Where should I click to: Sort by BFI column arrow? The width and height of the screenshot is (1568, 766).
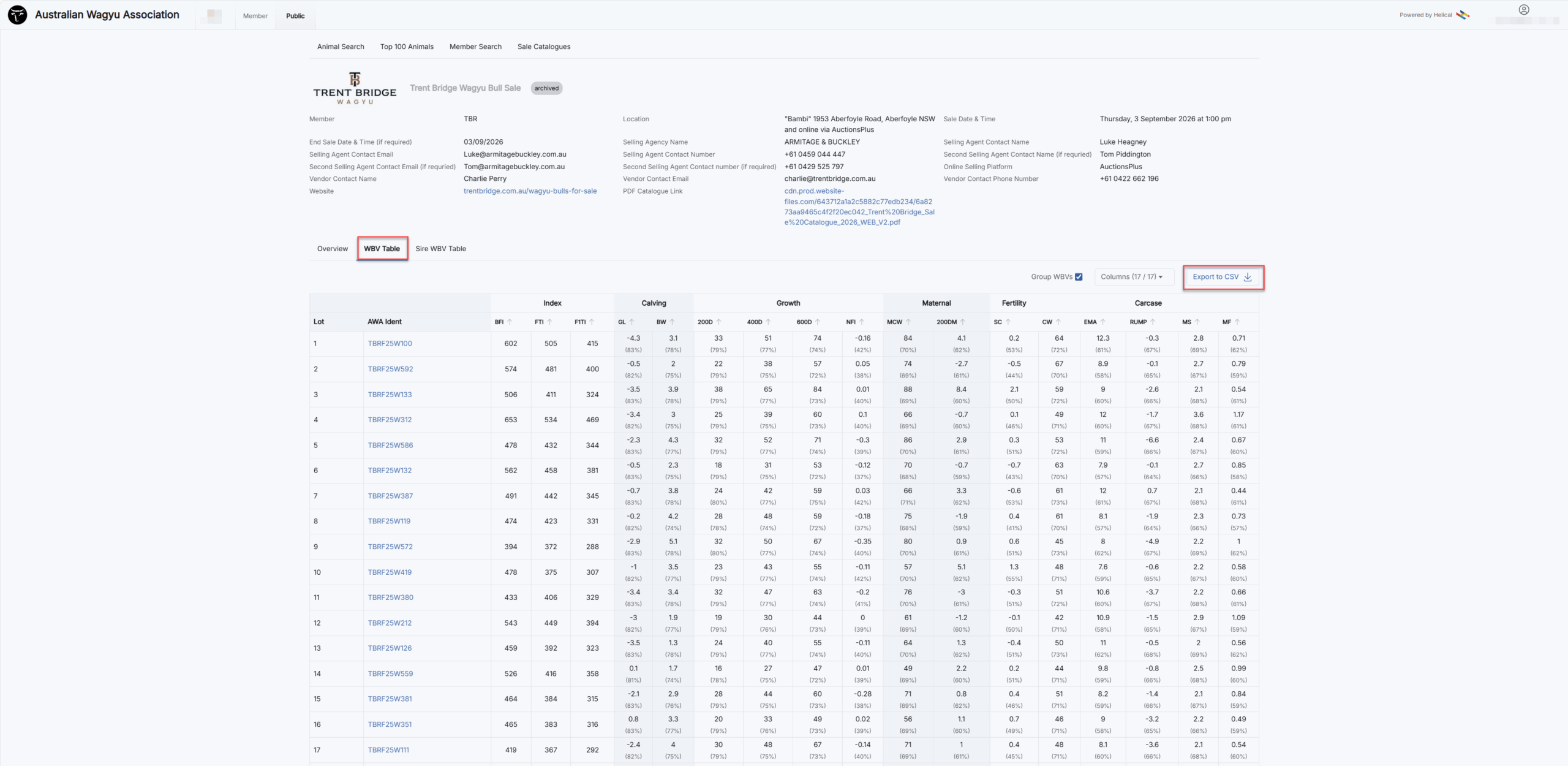point(510,322)
